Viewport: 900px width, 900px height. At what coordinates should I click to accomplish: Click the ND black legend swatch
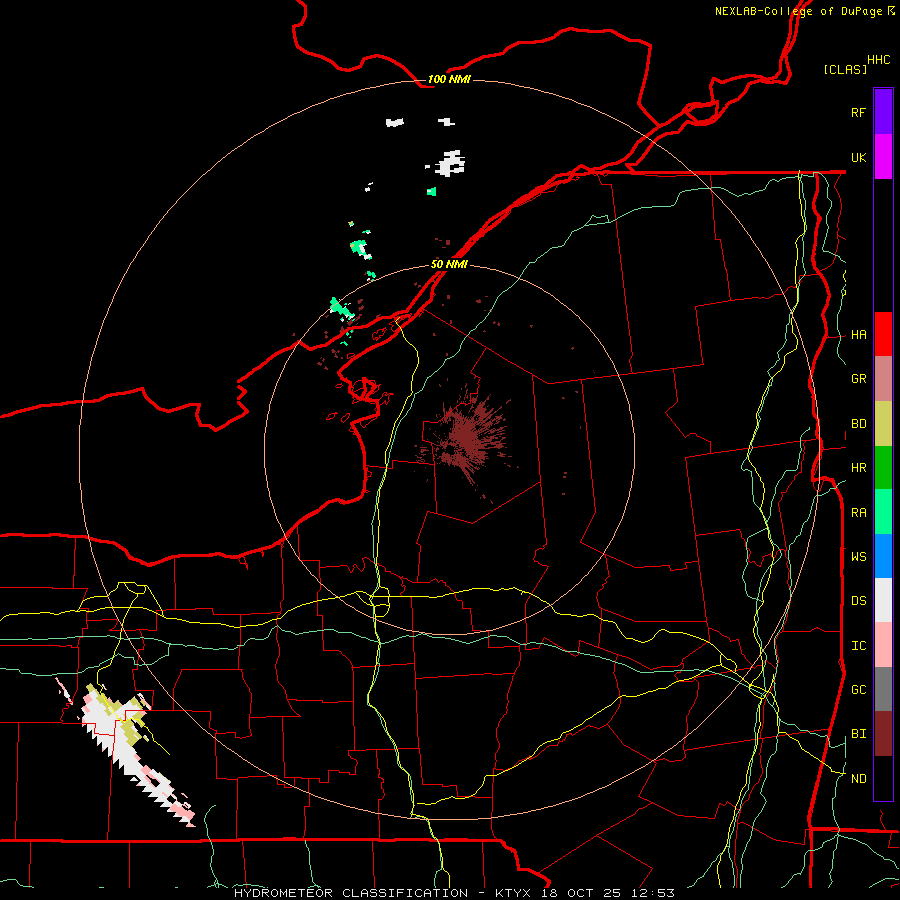(x=883, y=778)
